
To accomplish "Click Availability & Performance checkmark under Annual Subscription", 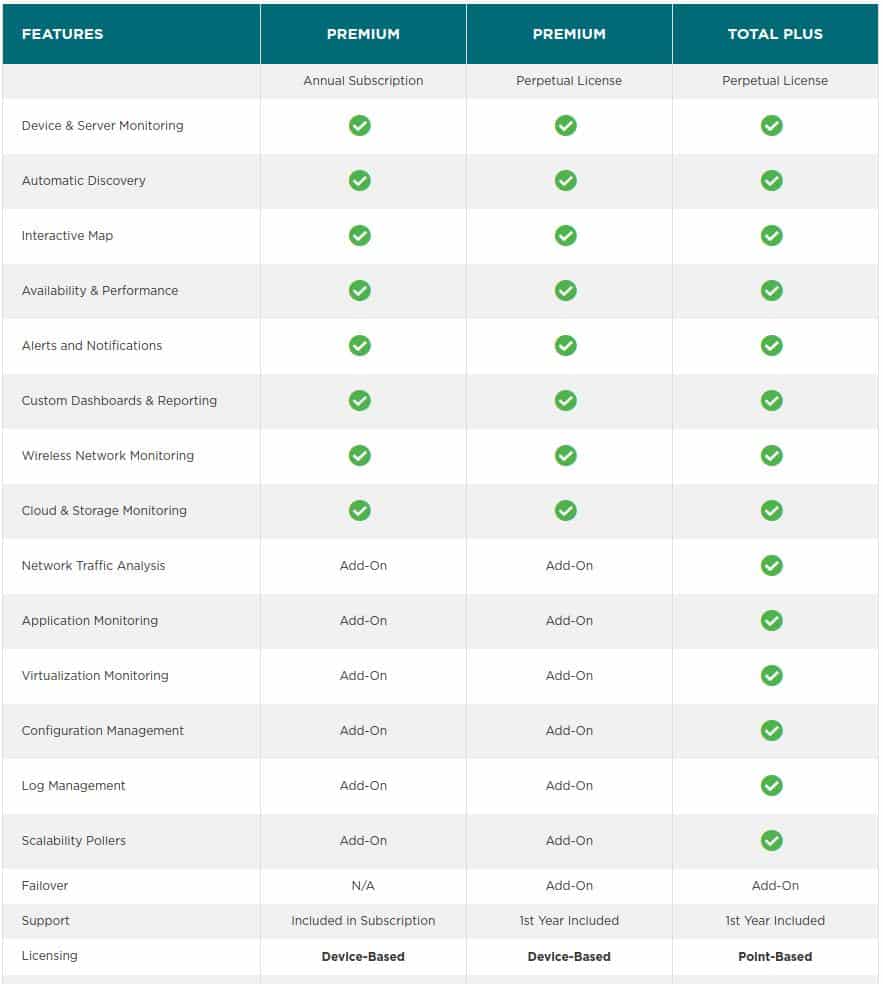I will click(x=360, y=291).
